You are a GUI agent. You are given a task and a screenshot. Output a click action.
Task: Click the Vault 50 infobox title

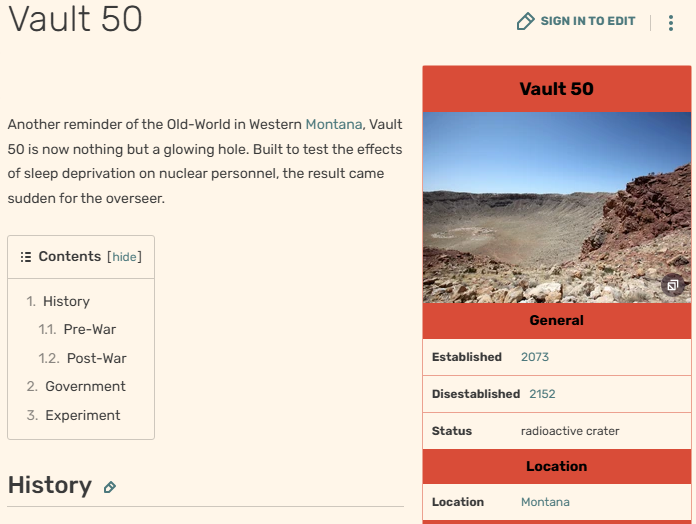(x=557, y=89)
